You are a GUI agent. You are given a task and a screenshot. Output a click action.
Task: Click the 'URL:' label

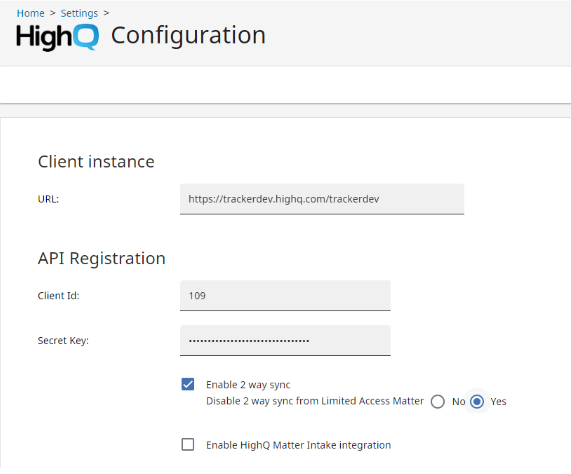coord(48,199)
